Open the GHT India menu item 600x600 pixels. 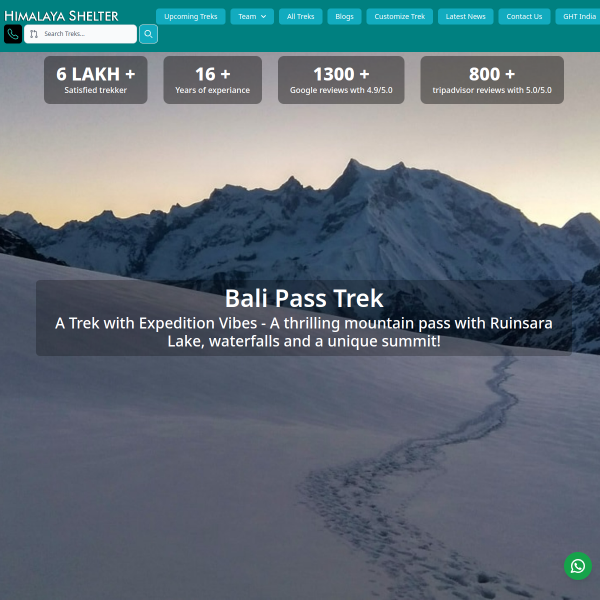579,16
